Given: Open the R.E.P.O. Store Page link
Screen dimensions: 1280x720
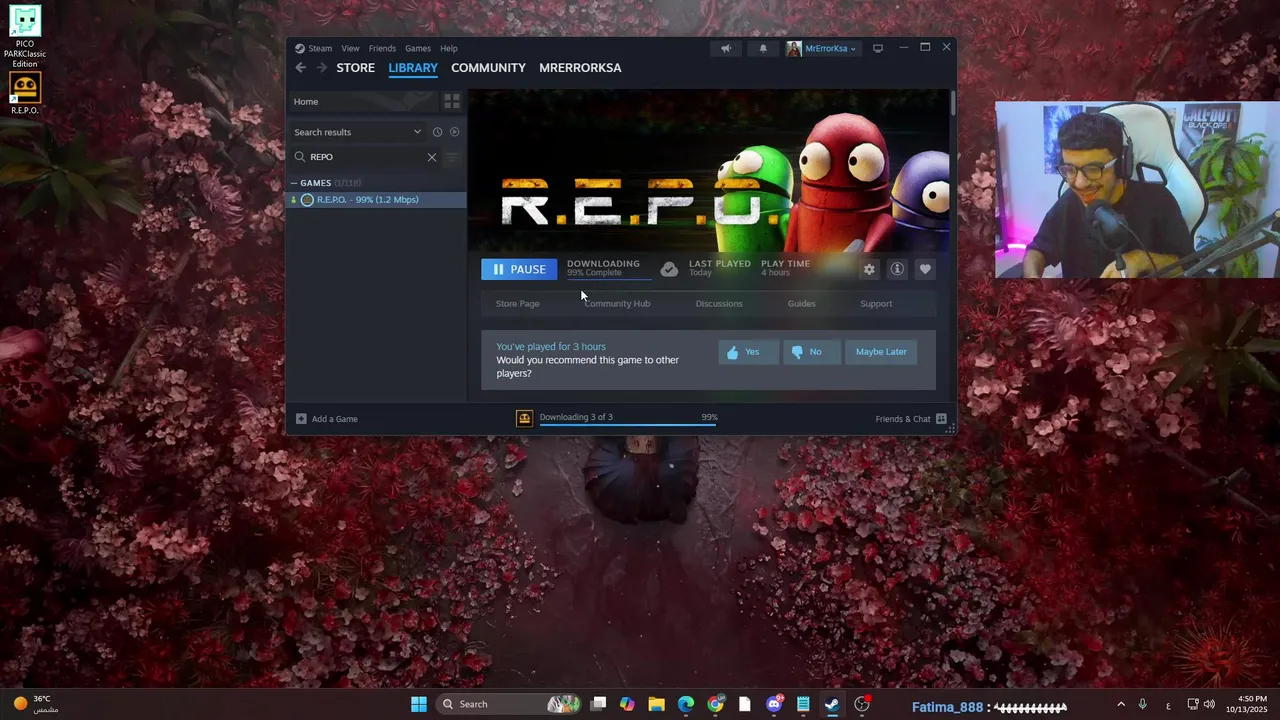Looking at the screenshot, I should pyautogui.click(x=517, y=304).
